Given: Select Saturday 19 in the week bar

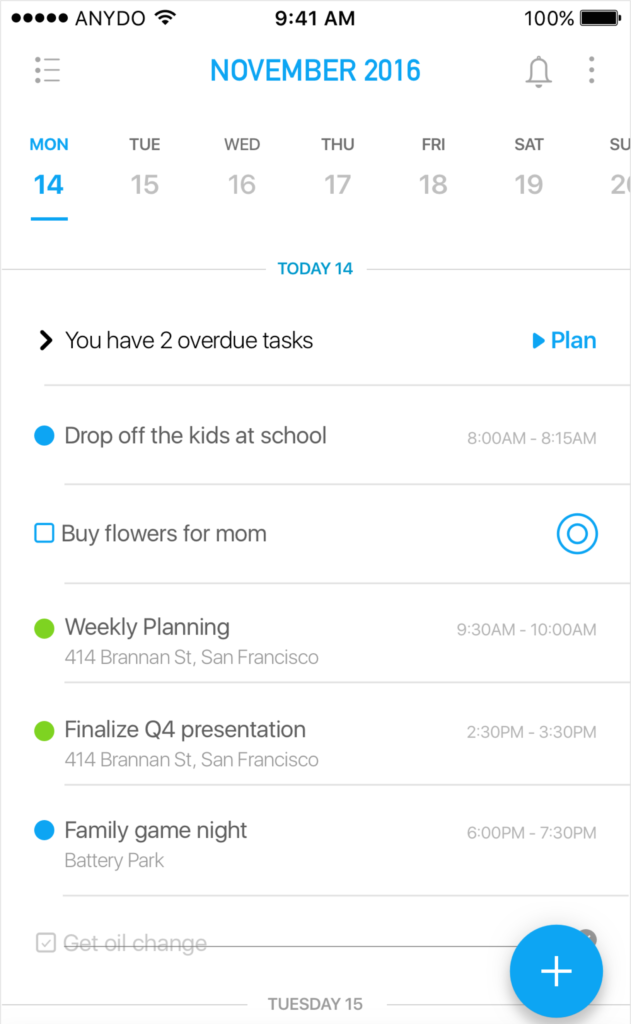Looking at the screenshot, I should [528, 165].
